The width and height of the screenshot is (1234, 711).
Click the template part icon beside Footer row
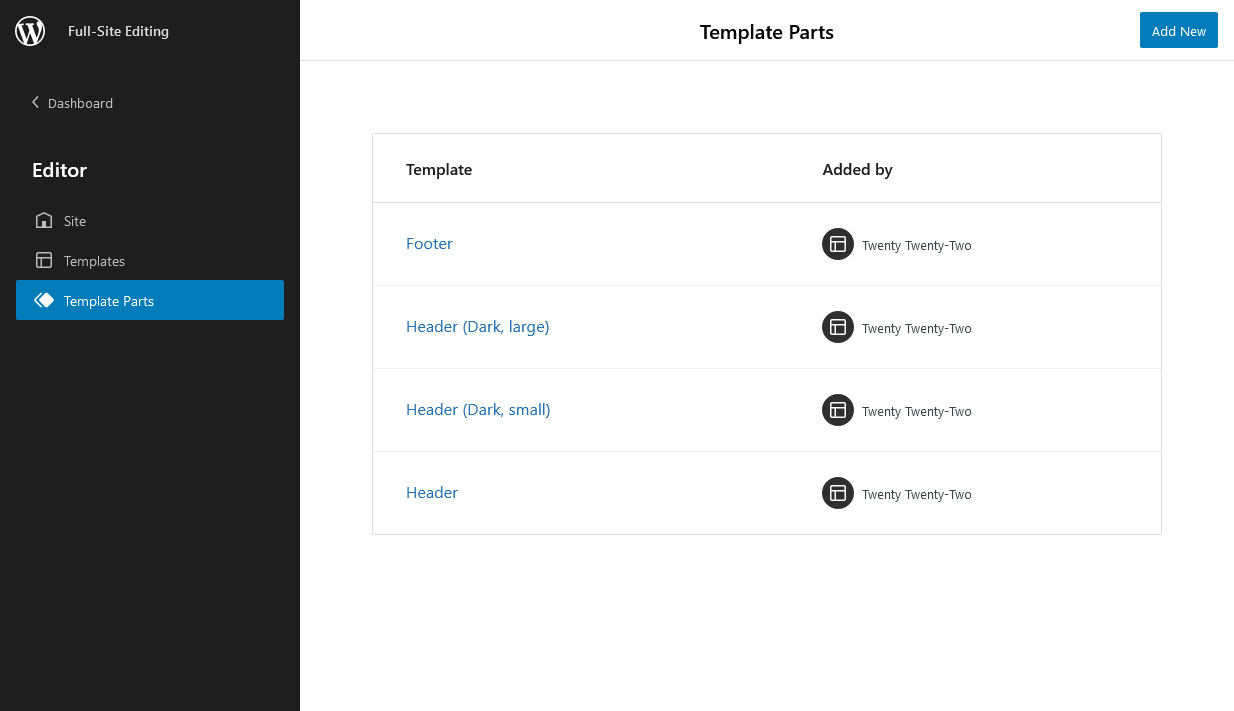(837, 243)
